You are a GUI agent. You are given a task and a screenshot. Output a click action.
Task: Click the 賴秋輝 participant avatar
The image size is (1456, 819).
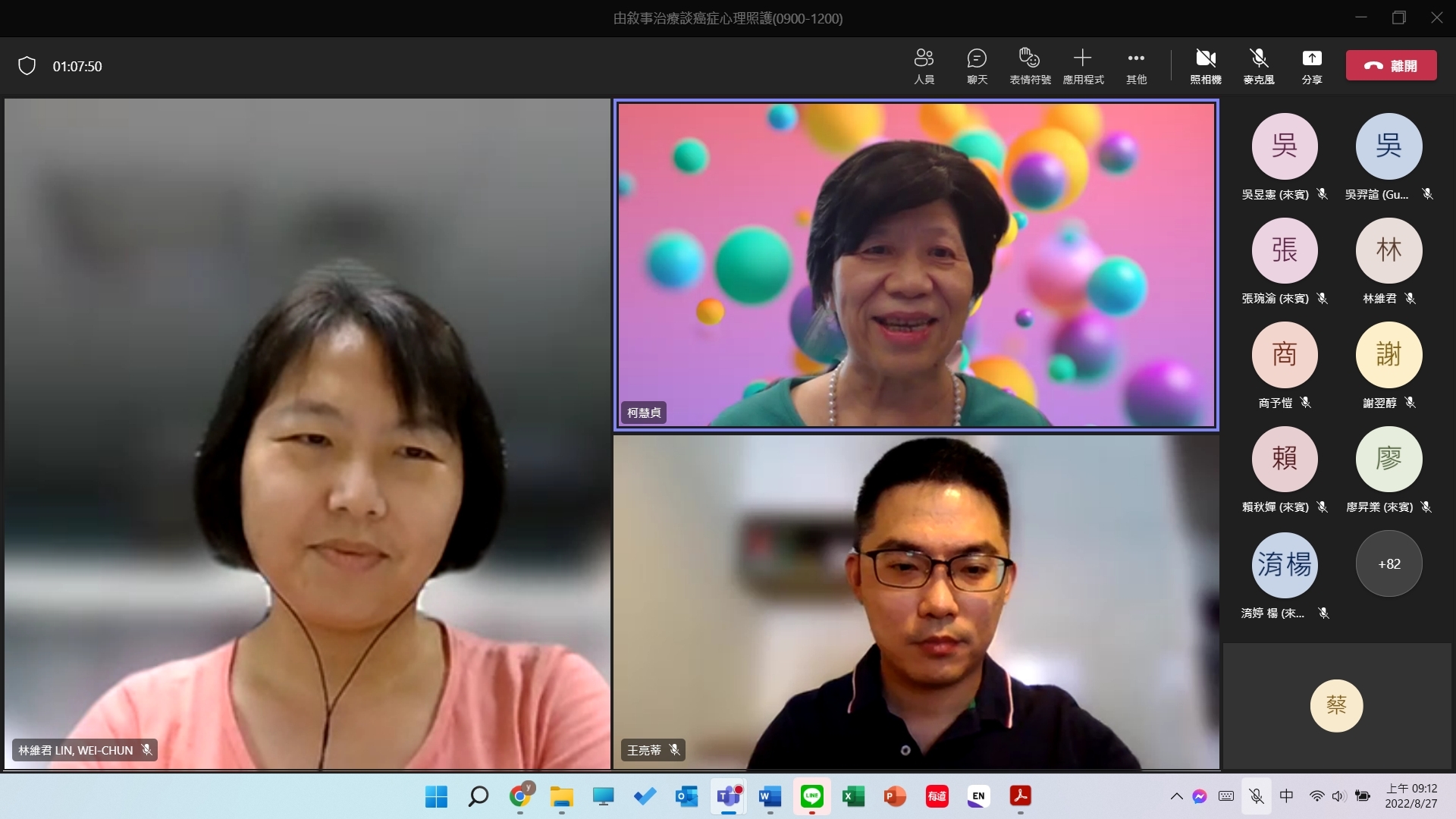click(x=1285, y=459)
